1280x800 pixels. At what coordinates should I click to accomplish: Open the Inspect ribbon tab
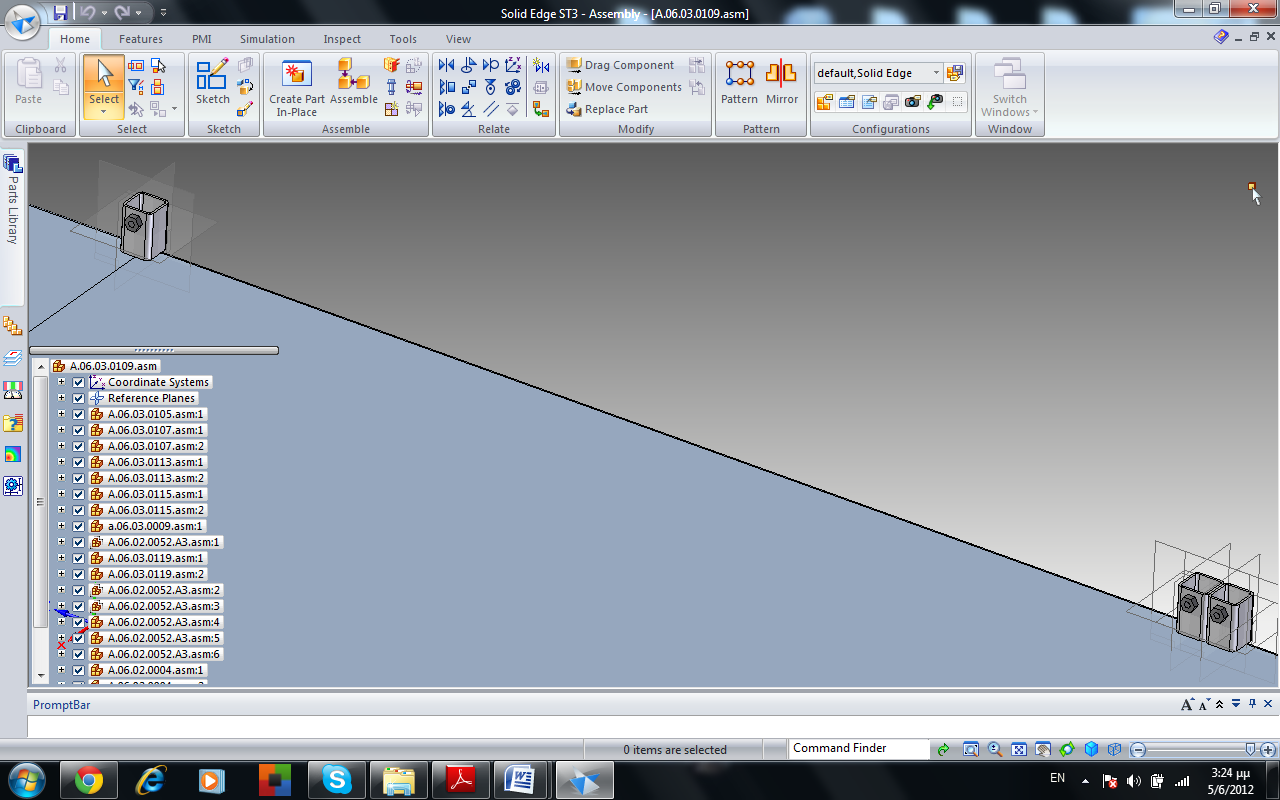[342, 39]
